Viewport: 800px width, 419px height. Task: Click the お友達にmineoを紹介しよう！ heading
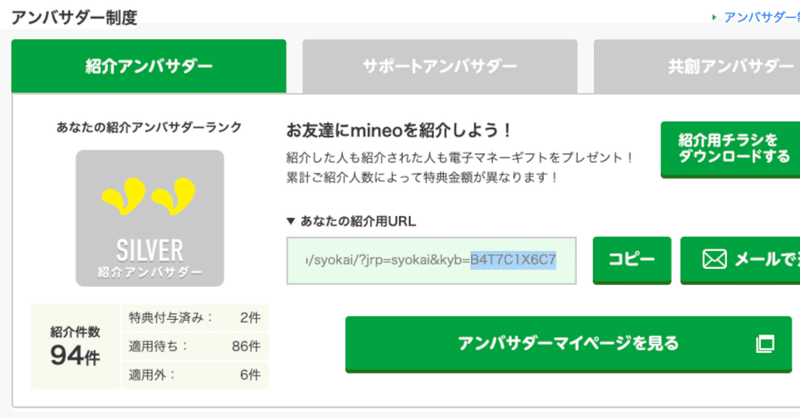click(399, 130)
